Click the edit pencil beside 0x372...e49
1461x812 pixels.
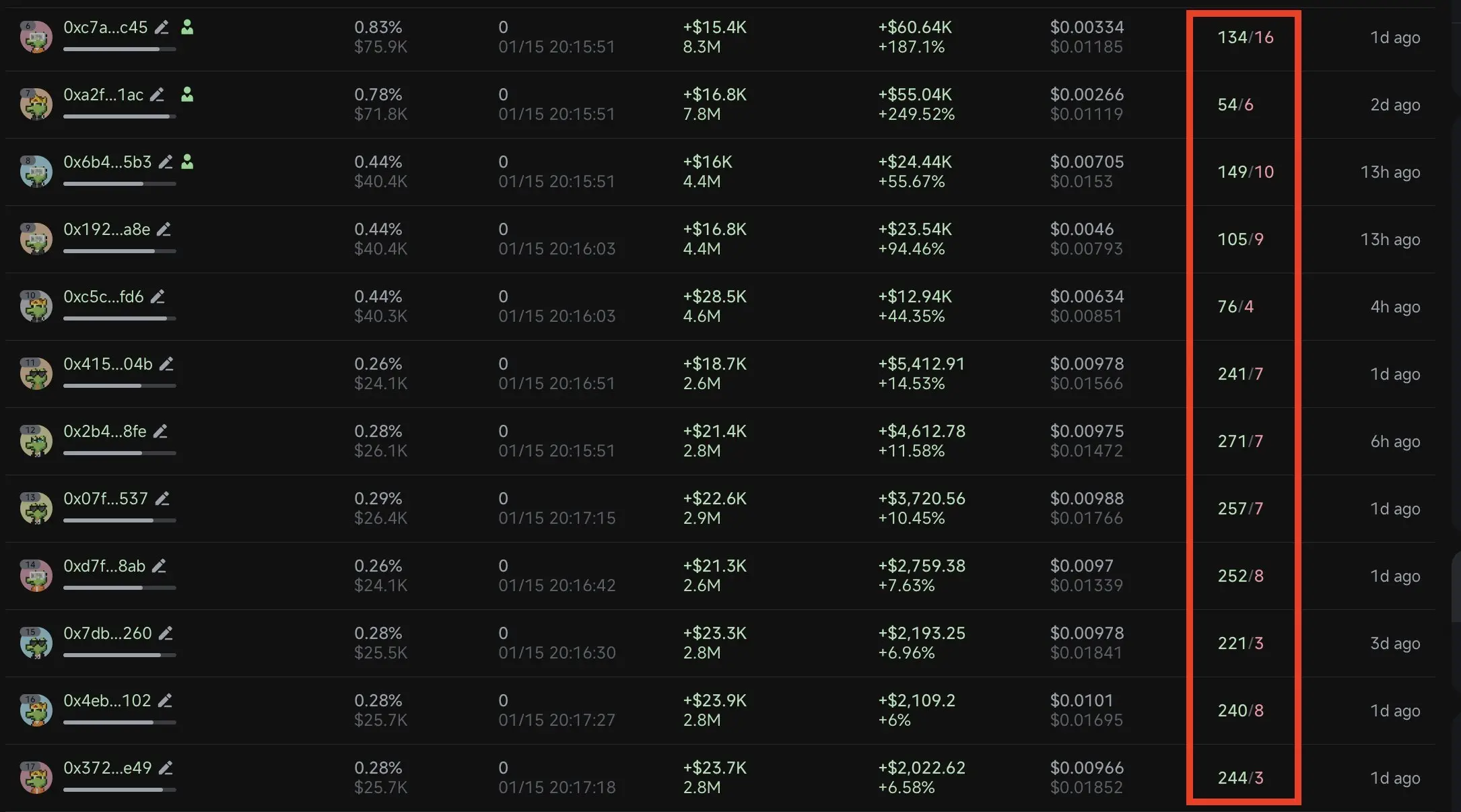[x=166, y=768]
